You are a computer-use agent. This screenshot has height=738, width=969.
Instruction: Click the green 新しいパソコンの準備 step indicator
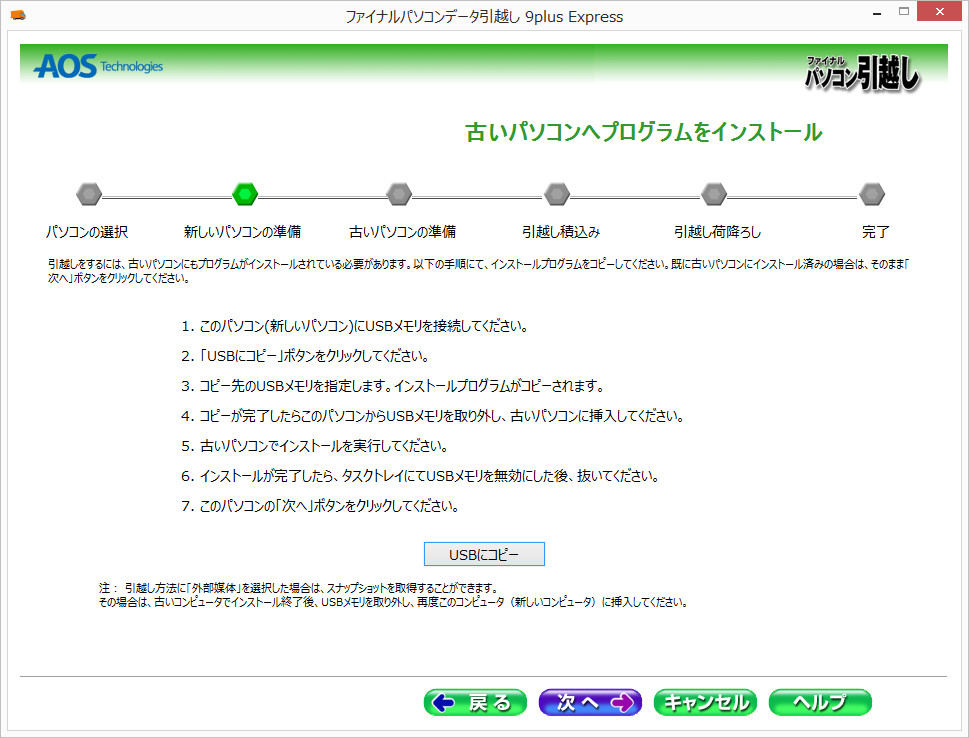[x=245, y=194]
